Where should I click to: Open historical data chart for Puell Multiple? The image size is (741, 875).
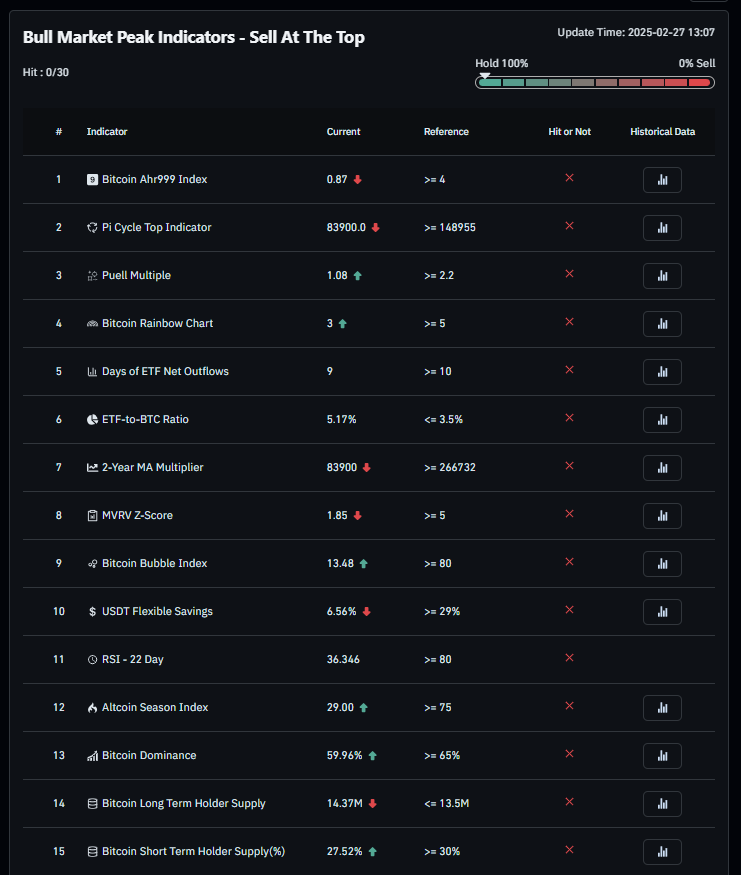tap(662, 276)
